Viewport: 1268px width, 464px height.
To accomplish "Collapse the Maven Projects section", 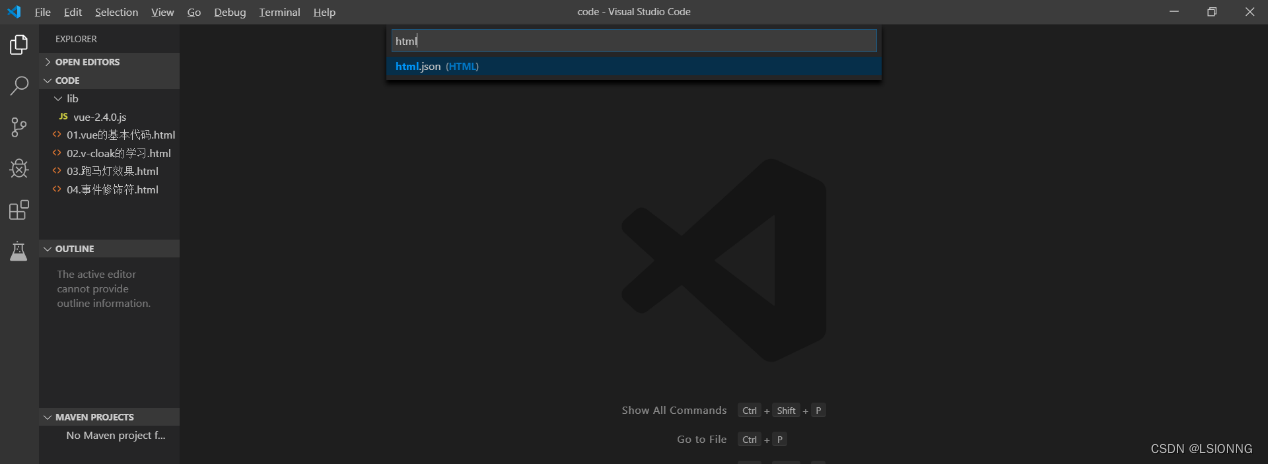I will 110,417.
